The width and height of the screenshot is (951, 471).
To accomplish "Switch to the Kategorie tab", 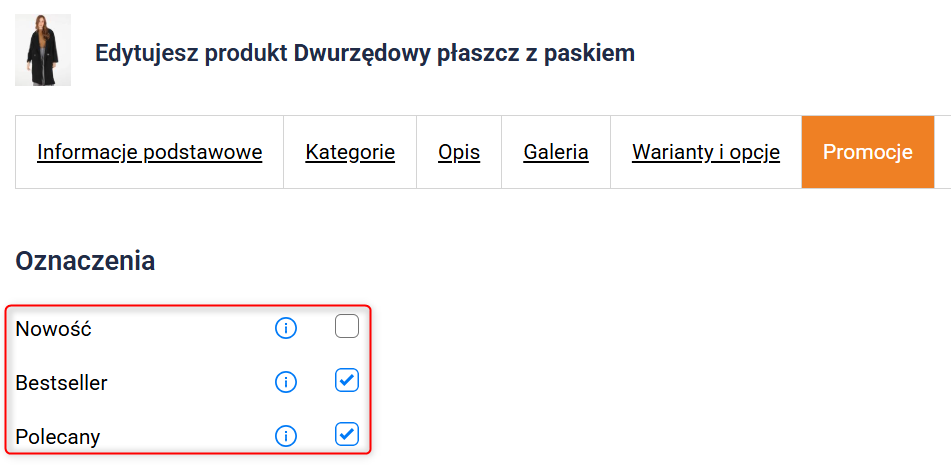I will click(x=350, y=152).
